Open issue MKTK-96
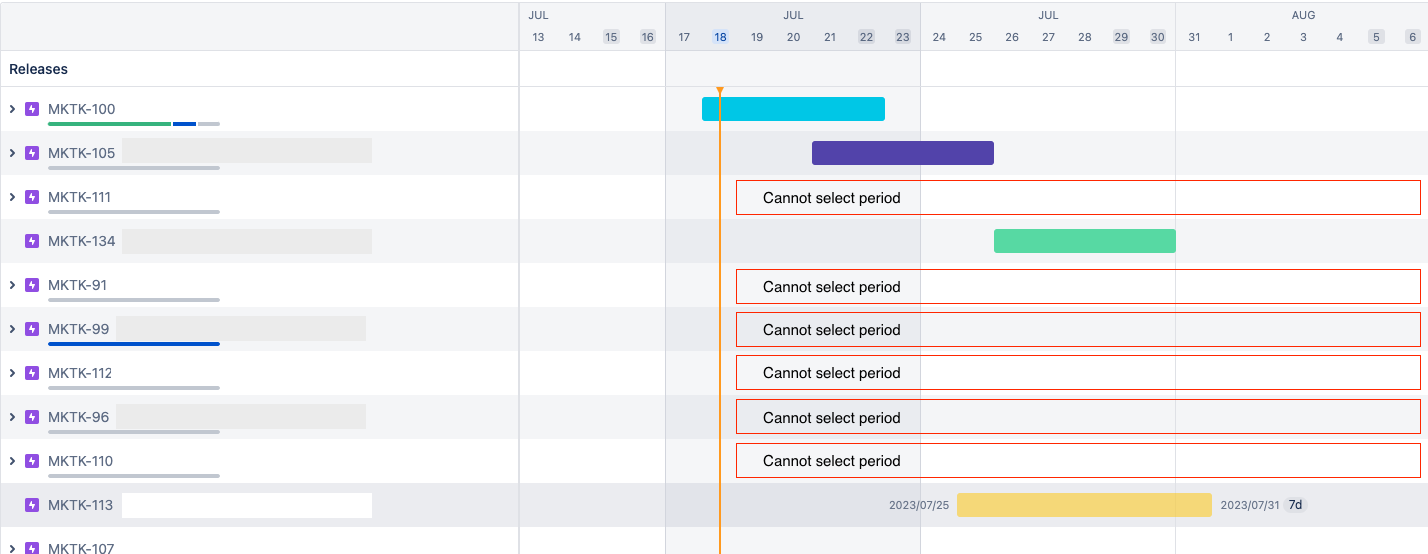Image resolution: width=1428 pixels, height=554 pixels. click(78, 417)
